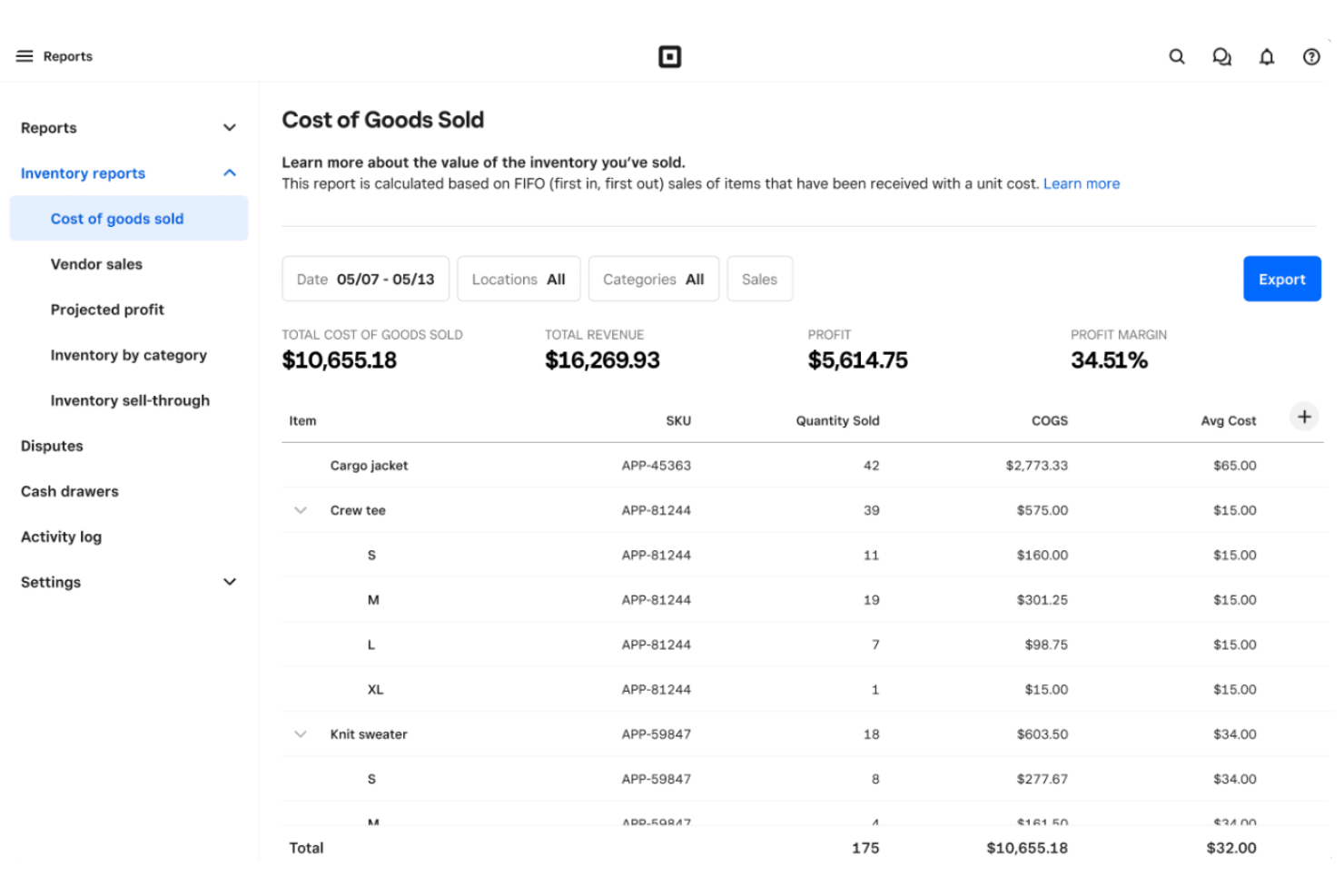Image resolution: width=1344 pixels, height=896 pixels.
Task: Export the Cost of Goods Sold report
Action: click(x=1281, y=279)
